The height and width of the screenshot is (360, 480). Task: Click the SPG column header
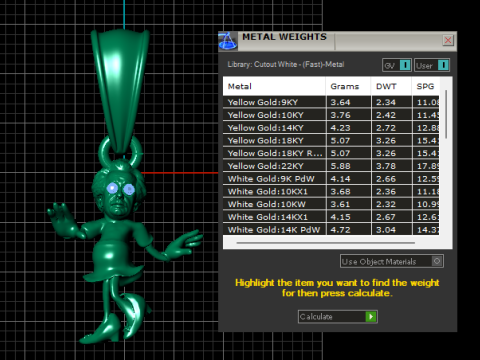click(x=426, y=86)
